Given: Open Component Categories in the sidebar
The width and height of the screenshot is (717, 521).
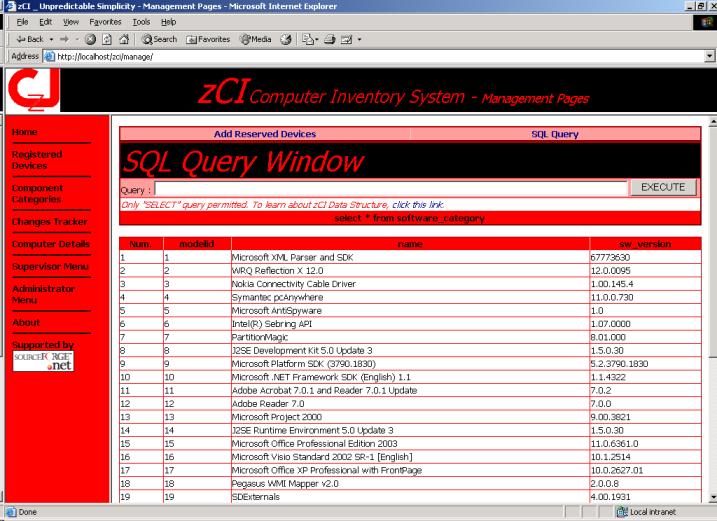Looking at the screenshot, I should [37, 193].
